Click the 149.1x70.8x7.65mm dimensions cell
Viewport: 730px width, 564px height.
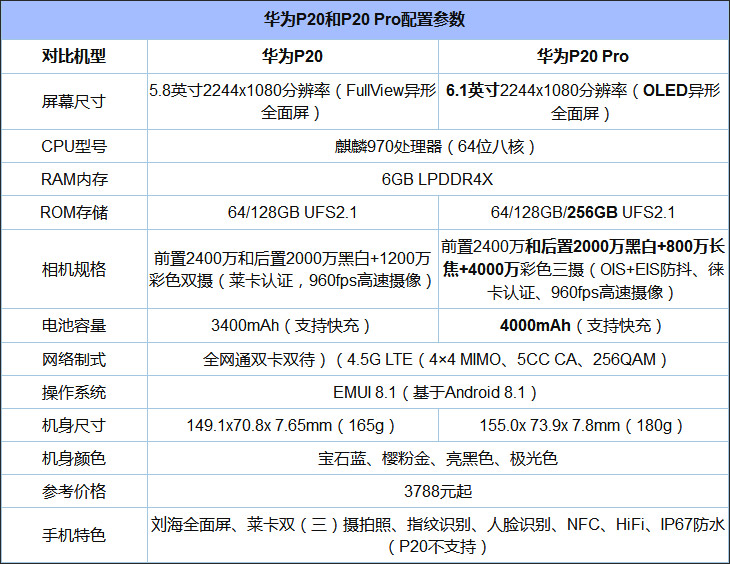pos(292,425)
